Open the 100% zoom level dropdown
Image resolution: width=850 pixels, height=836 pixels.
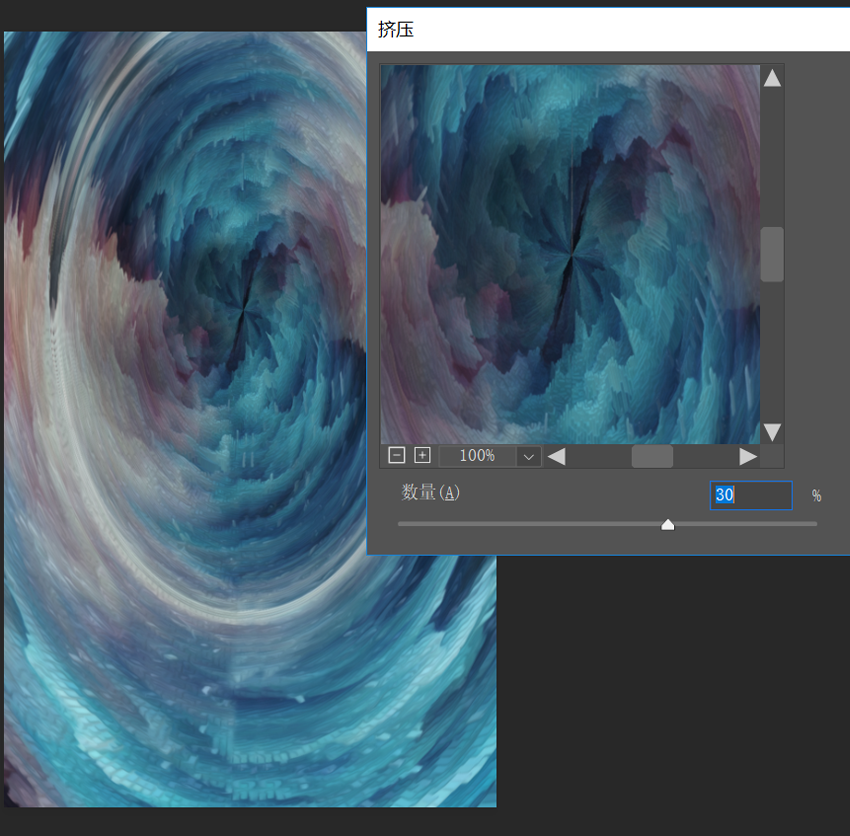(x=529, y=456)
